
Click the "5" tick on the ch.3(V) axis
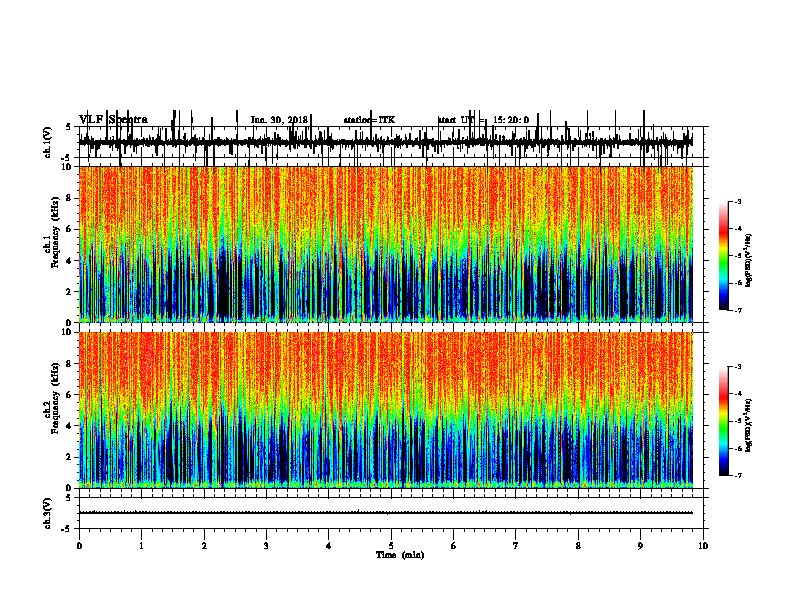tap(68, 498)
